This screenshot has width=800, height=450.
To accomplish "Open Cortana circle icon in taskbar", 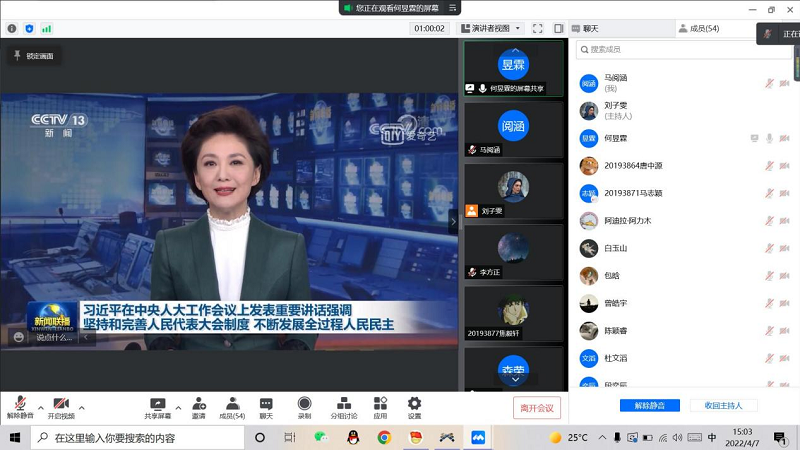I will click(x=260, y=437).
